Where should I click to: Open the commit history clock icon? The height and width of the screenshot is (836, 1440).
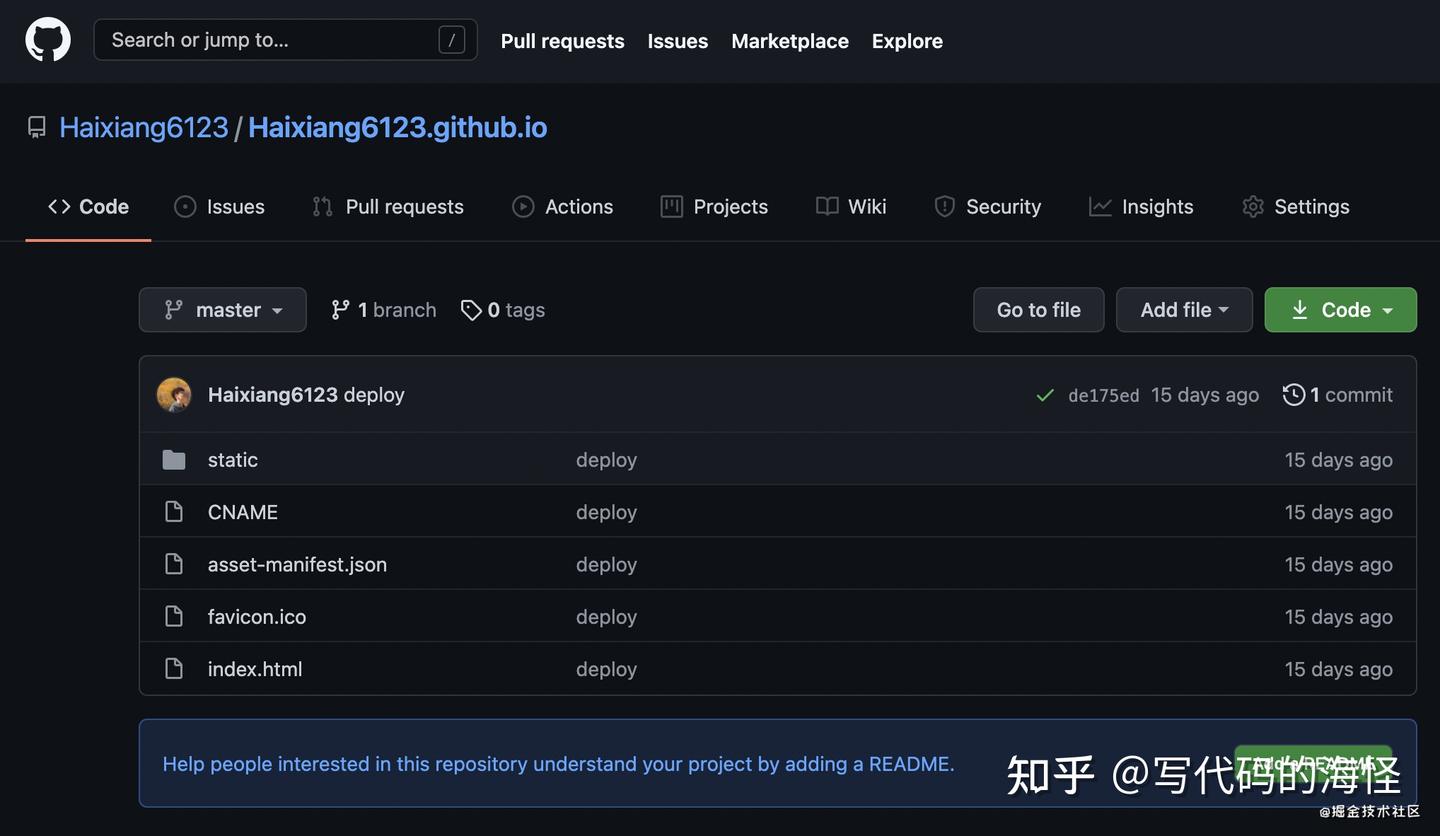click(x=1295, y=394)
